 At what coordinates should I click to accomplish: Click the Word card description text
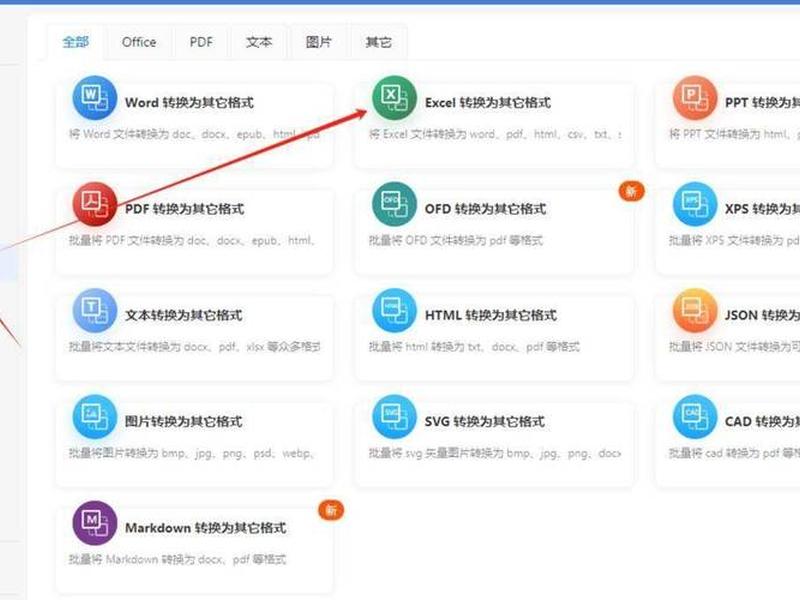[x=194, y=134]
